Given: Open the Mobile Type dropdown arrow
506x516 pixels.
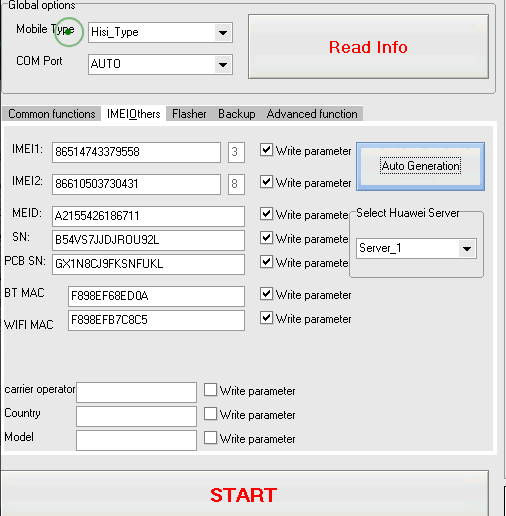Looking at the screenshot, I should (223, 33).
